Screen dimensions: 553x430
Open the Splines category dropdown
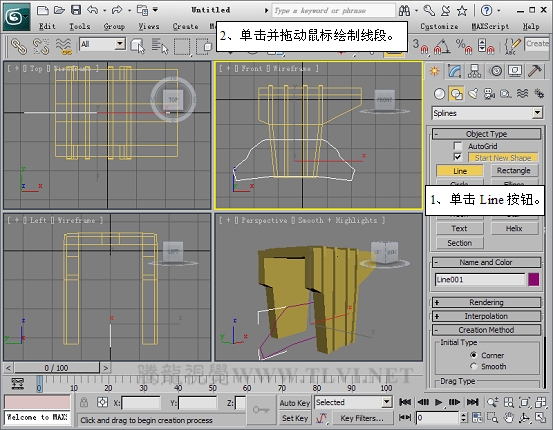[487, 113]
